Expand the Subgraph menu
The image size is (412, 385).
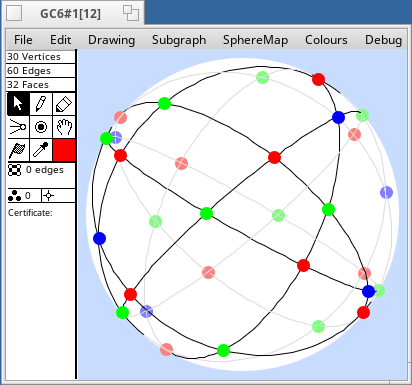(x=179, y=40)
